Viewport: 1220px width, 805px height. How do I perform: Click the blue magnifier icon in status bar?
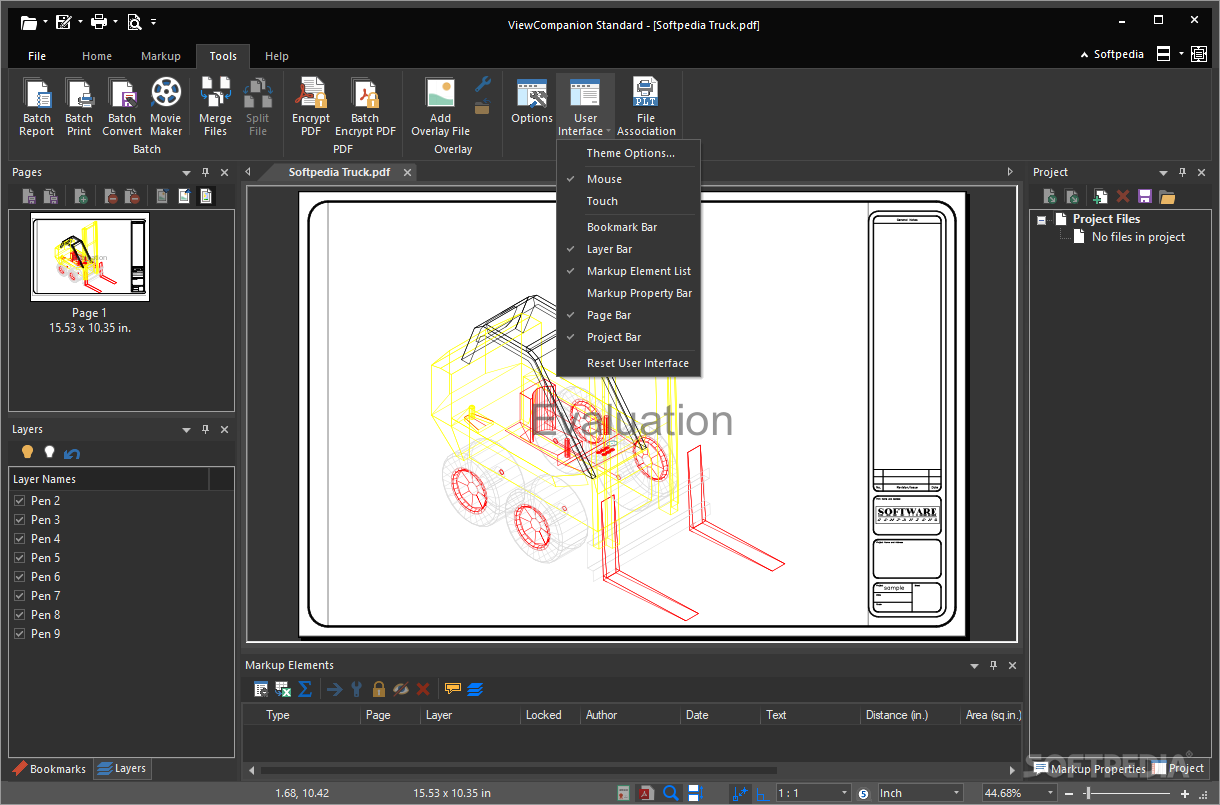(671, 793)
